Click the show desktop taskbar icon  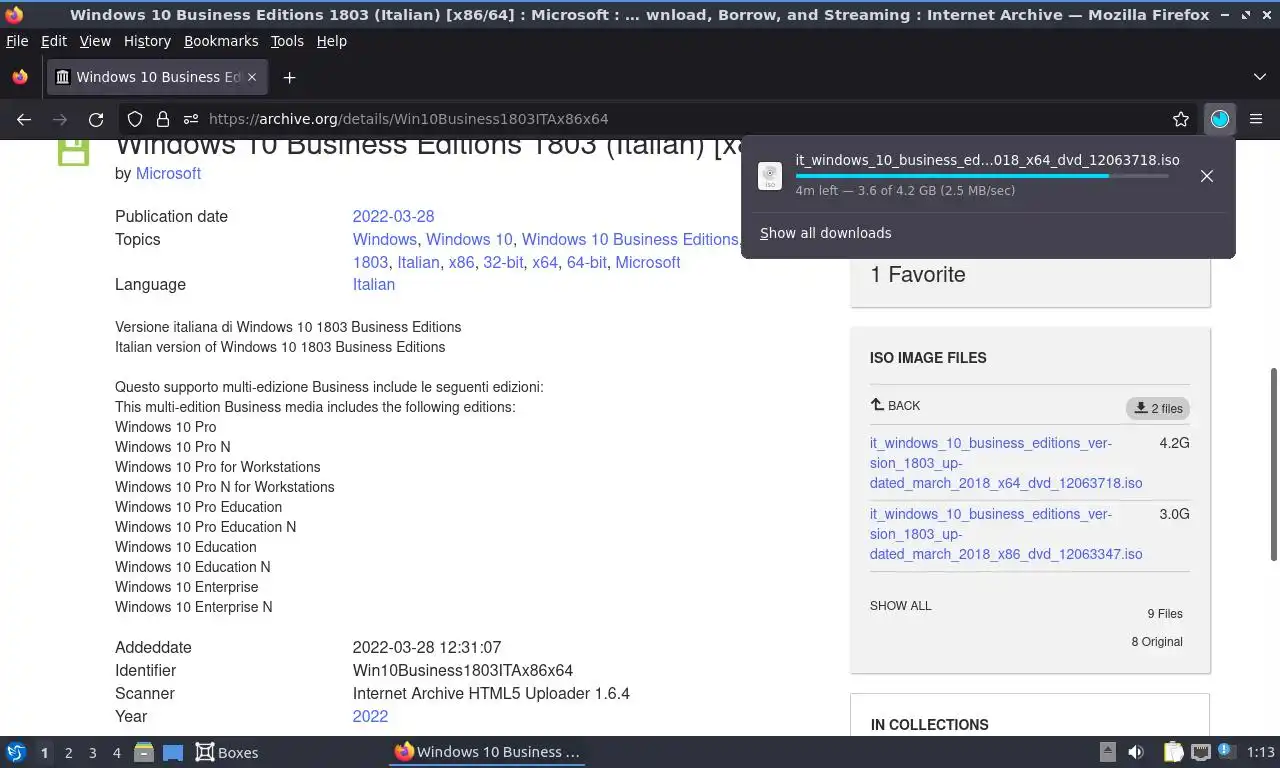[172, 752]
